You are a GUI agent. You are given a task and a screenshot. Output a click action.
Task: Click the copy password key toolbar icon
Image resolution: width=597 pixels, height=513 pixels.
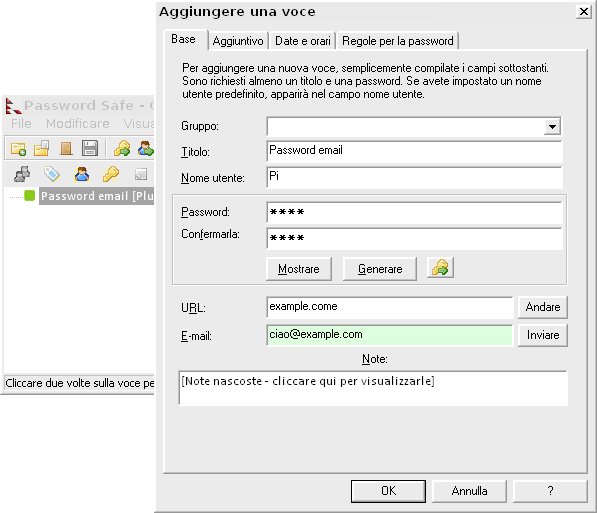click(x=122, y=148)
